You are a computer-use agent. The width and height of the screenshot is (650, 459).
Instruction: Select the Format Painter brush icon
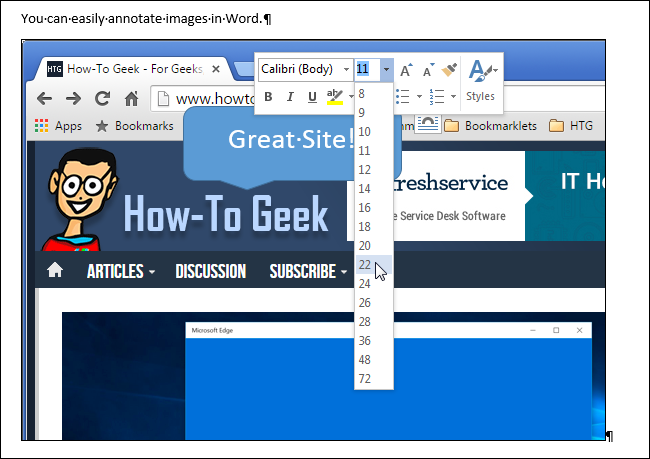[449, 70]
